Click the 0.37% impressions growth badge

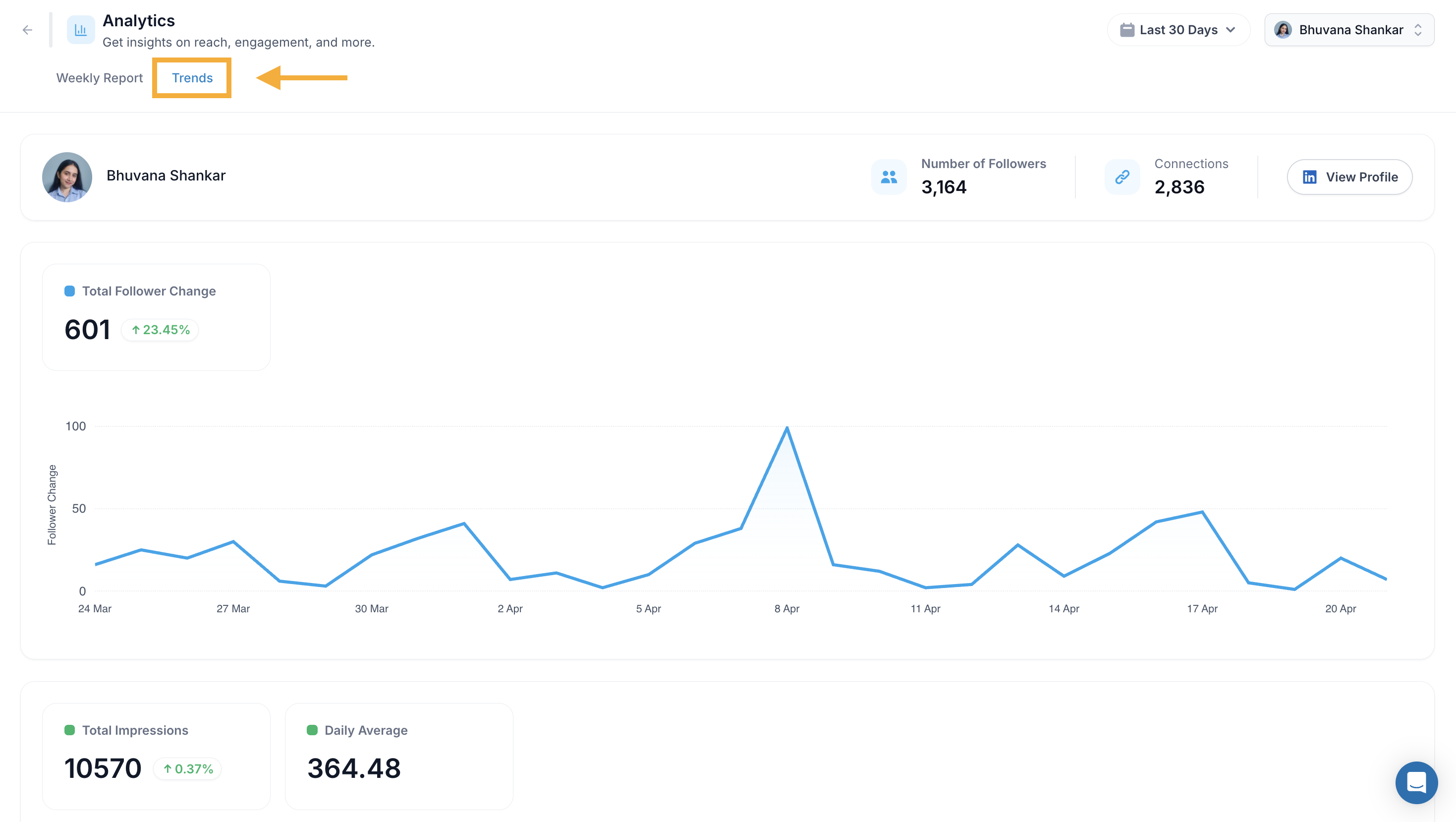[188, 769]
